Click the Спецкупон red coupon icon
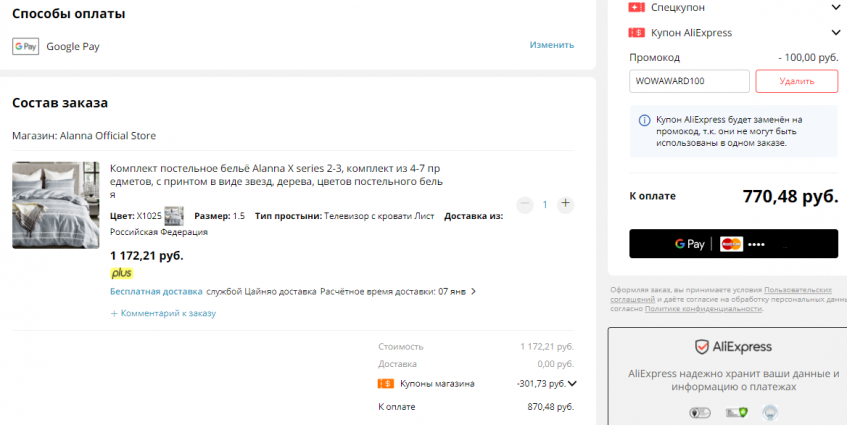 coord(636,7)
